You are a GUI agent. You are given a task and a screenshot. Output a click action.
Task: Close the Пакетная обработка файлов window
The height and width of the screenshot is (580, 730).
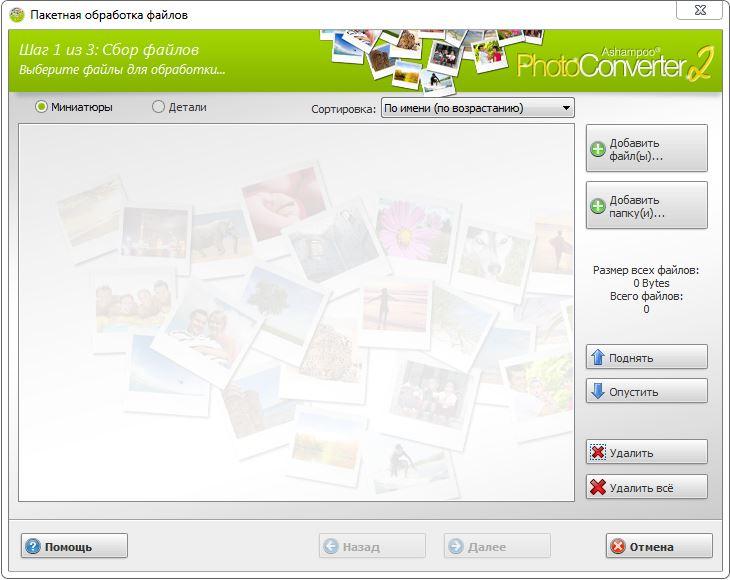pos(700,10)
